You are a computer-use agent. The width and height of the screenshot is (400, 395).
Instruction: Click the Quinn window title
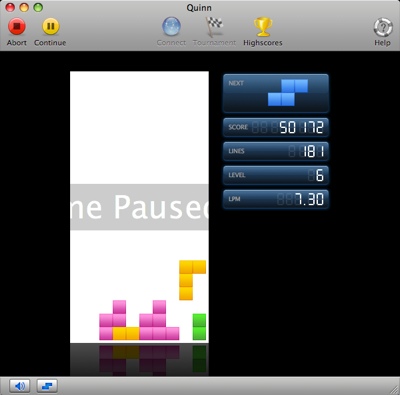[x=199, y=8]
